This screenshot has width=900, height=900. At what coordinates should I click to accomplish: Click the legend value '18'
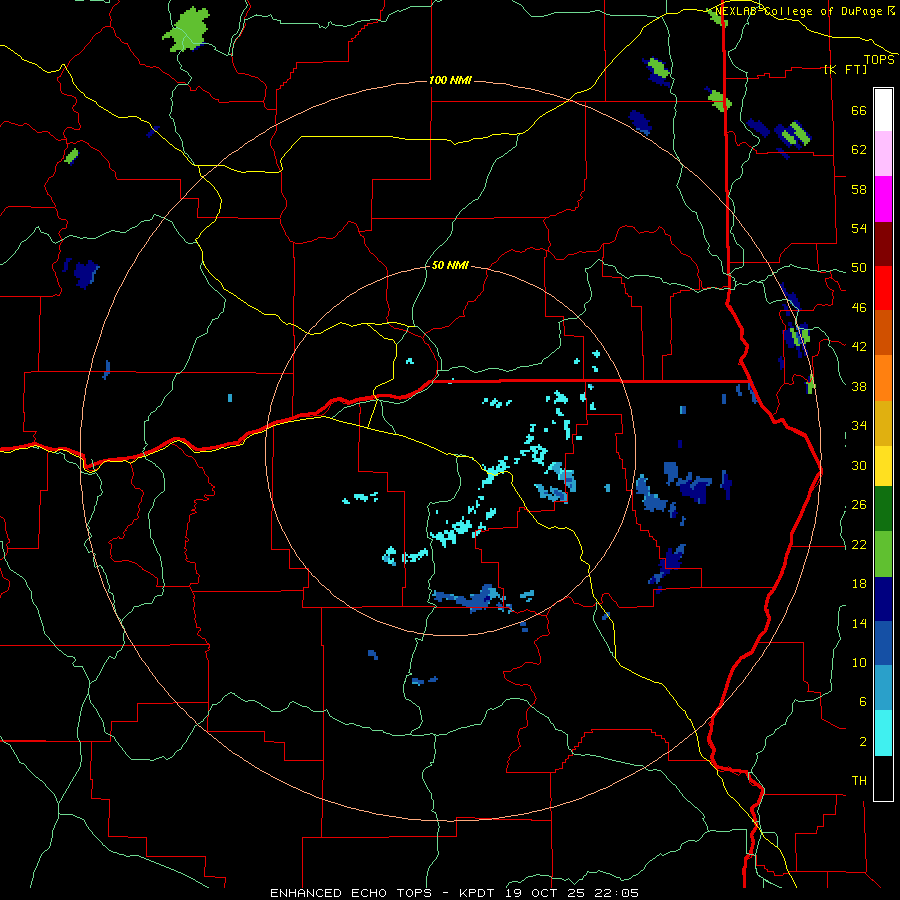point(859,584)
